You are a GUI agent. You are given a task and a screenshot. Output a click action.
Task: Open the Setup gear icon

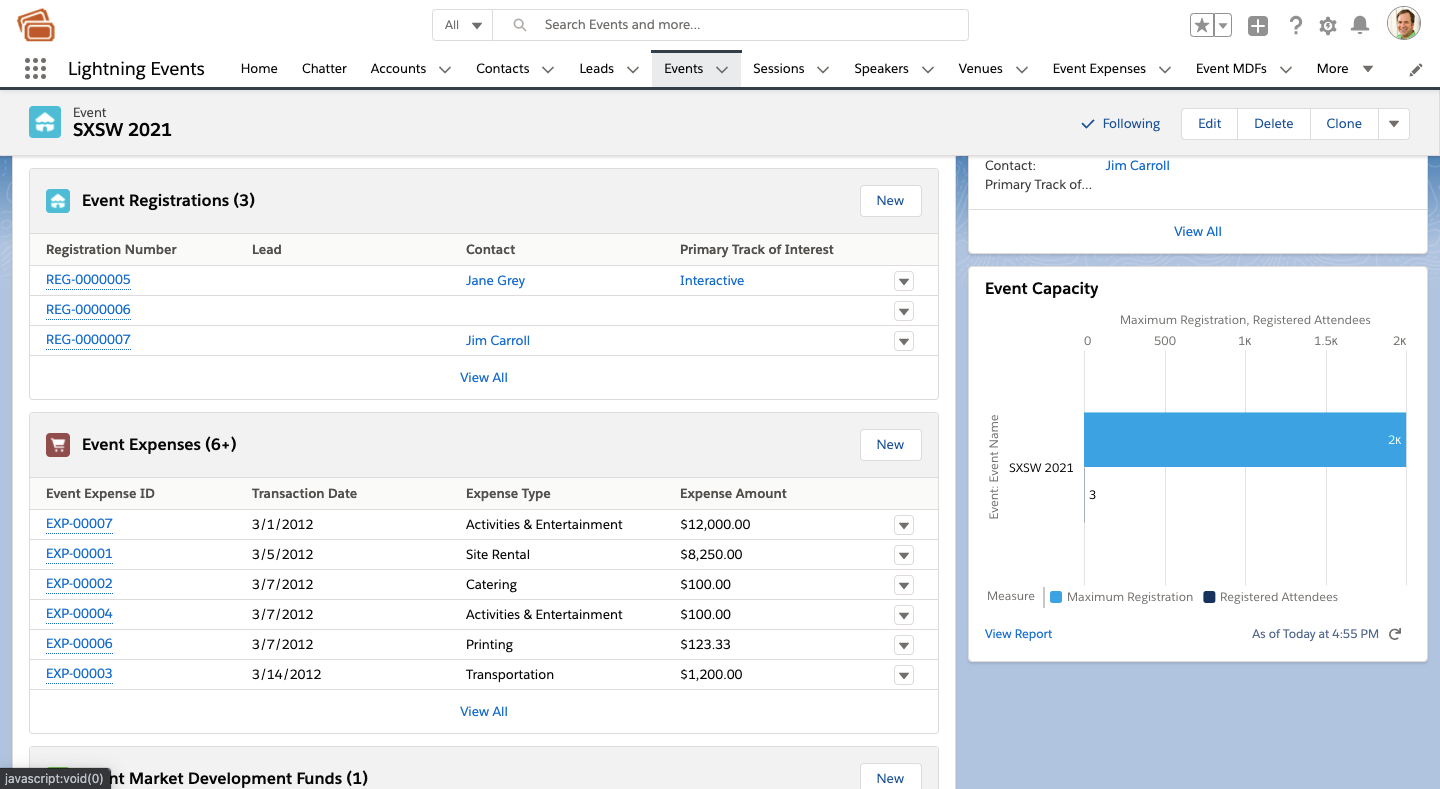pyautogui.click(x=1328, y=26)
